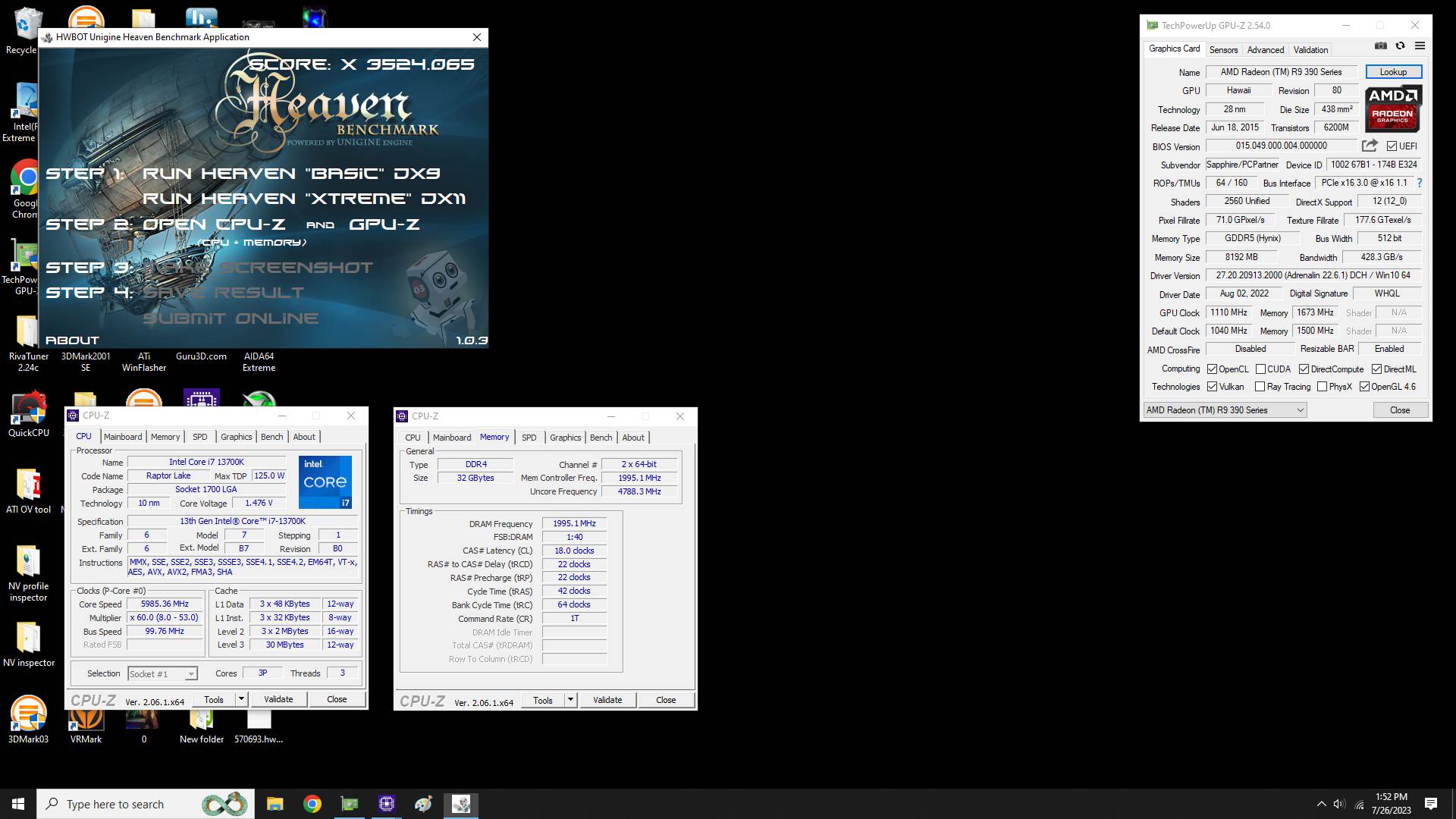Share BIOS version via export icon
This screenshot has height=819, width=1456.
[1370, 146]
